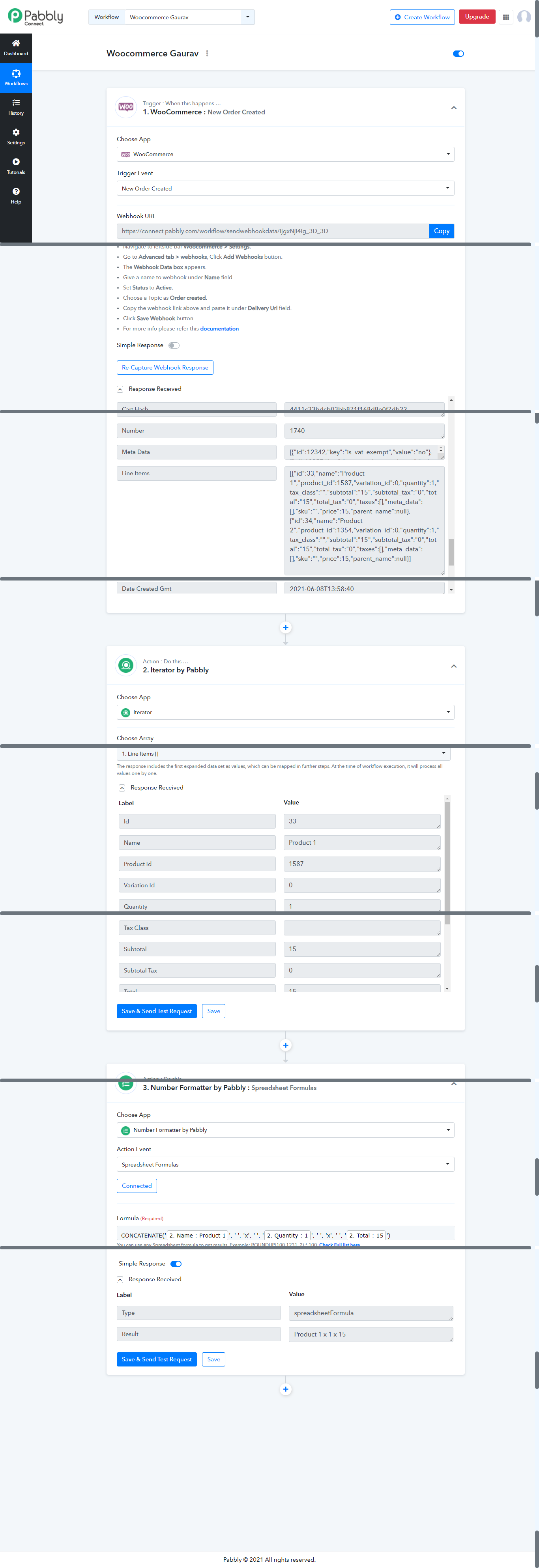Collapse WooCommerce Response Received section
Image resolution: width=539 pixels, height=1568 pixels.
click(120, 389)
